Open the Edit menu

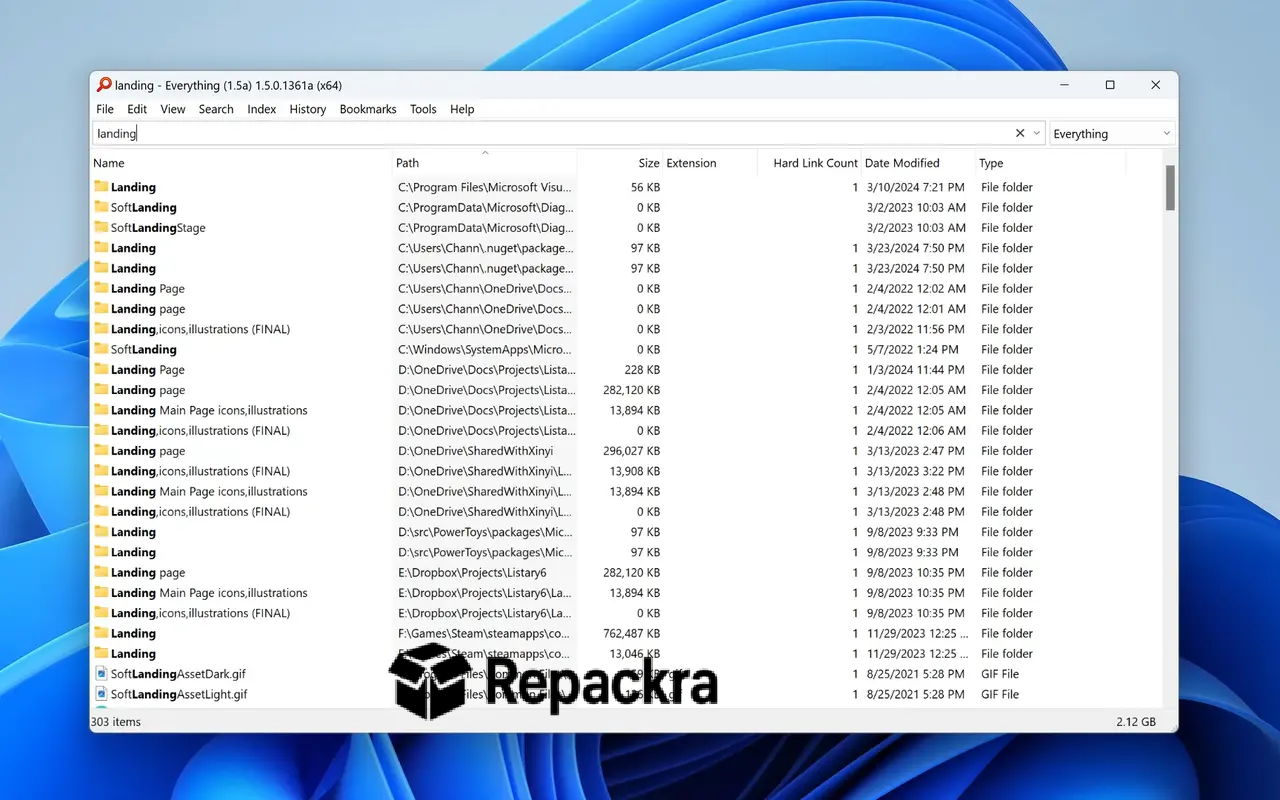(x=137, y=109)
